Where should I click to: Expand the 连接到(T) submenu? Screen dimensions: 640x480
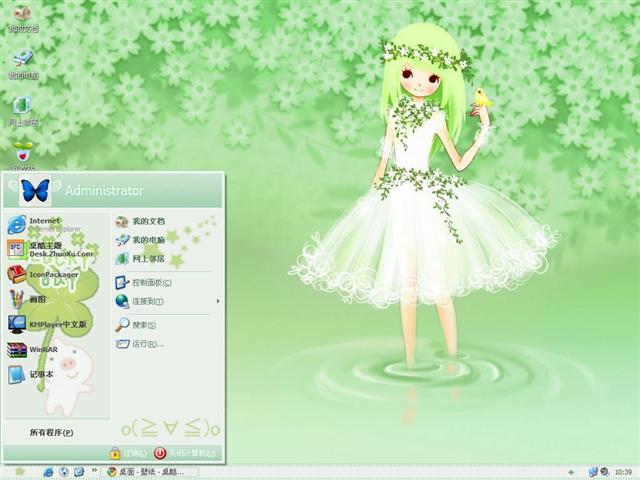click(147, 301)
